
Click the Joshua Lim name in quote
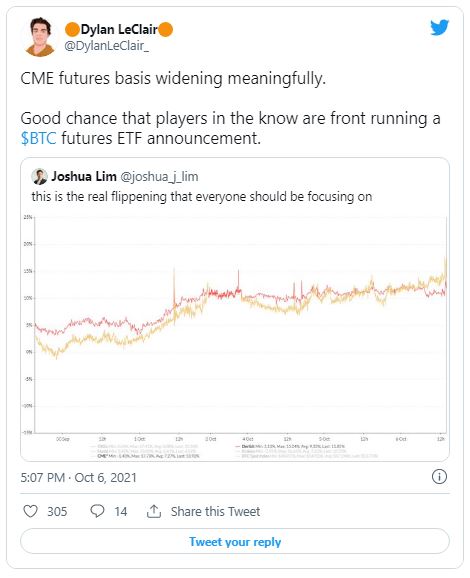[x=84, y=177]
